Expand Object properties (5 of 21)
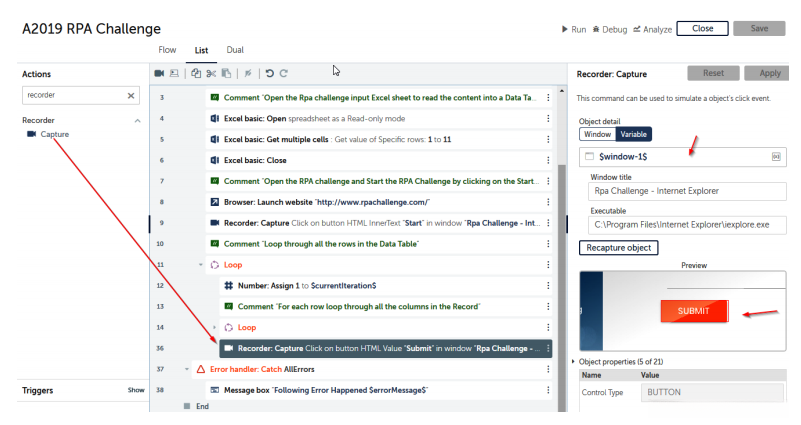The image size is (801, 425). 574,362
